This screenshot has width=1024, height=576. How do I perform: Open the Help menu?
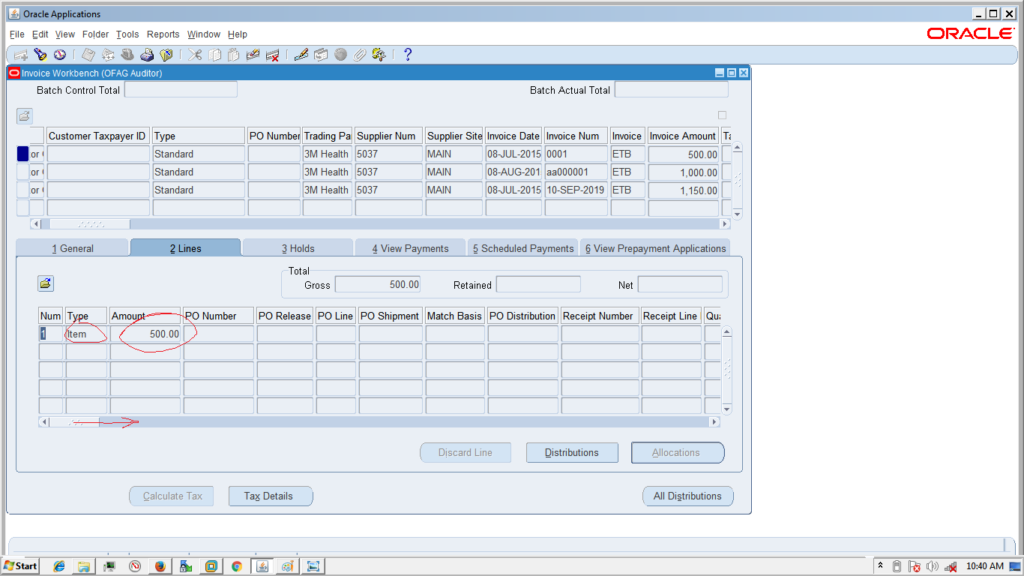(237, 34)
